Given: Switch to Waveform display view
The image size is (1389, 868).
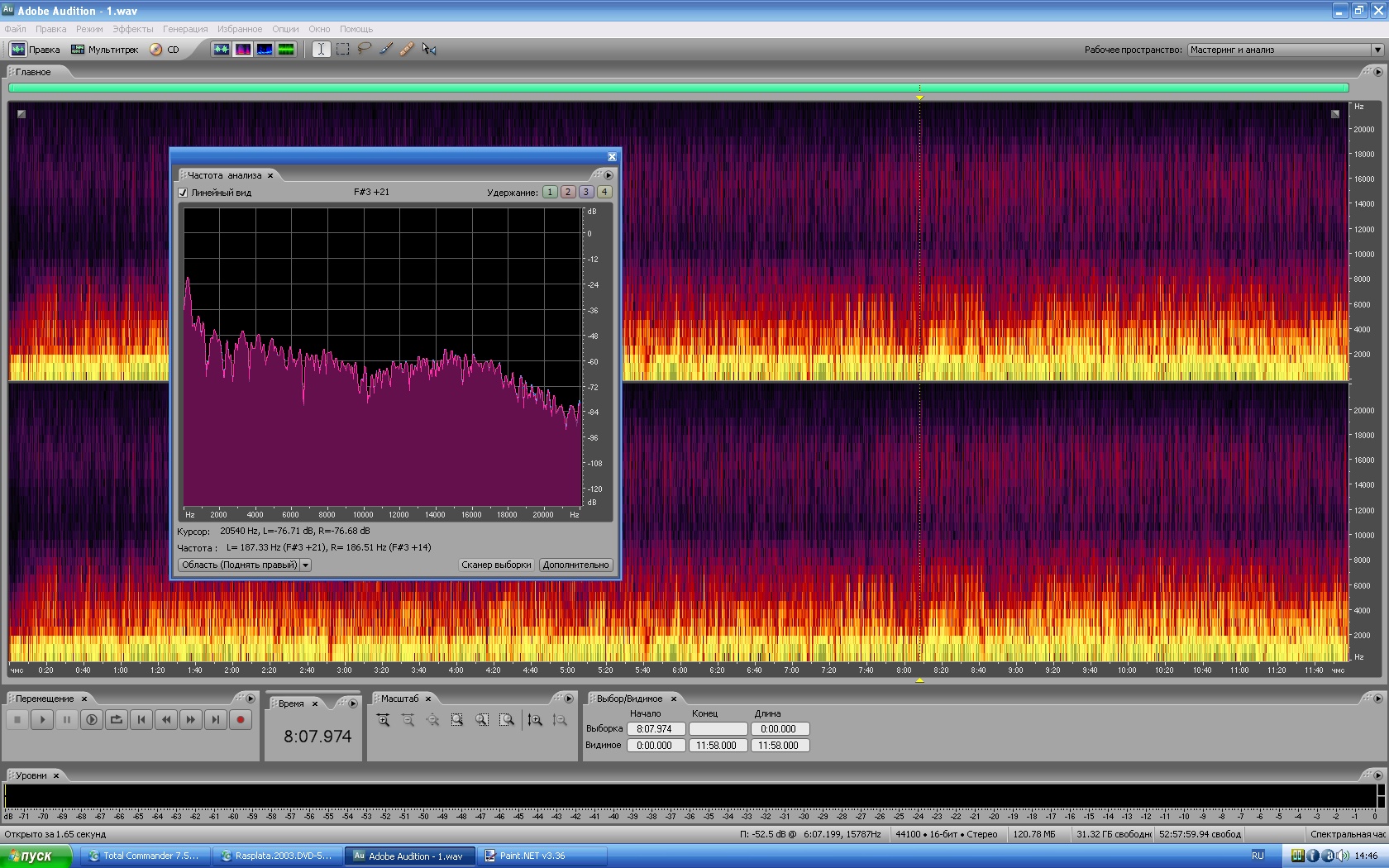Looking at the screenshot, I should pos(221,50).
